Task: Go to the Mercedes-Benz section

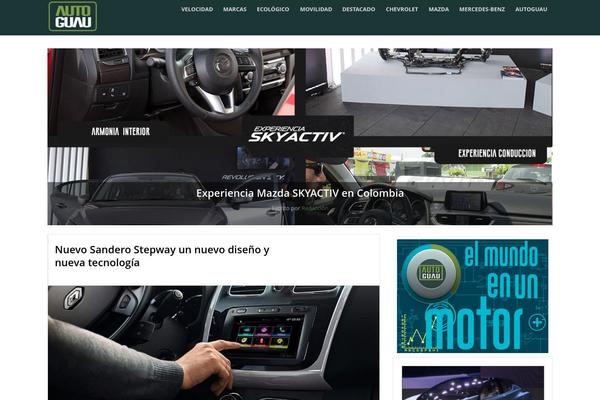Action: click(482, 9)
